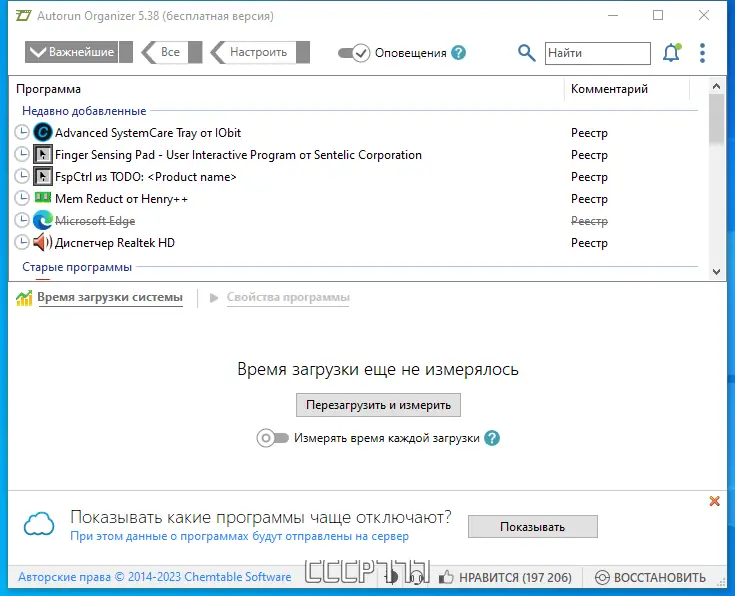Screen dimensions: 735x596
Task: Open the three-dot vertical menu
Action: [702, 53]
